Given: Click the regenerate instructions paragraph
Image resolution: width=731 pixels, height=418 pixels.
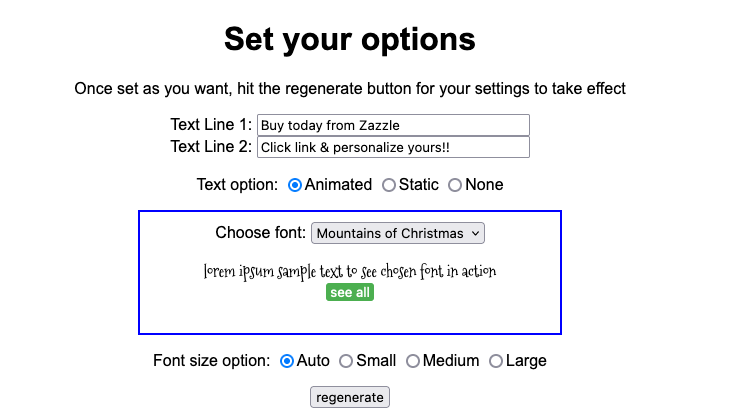Looking at the screenshot, I should point(350,89).
